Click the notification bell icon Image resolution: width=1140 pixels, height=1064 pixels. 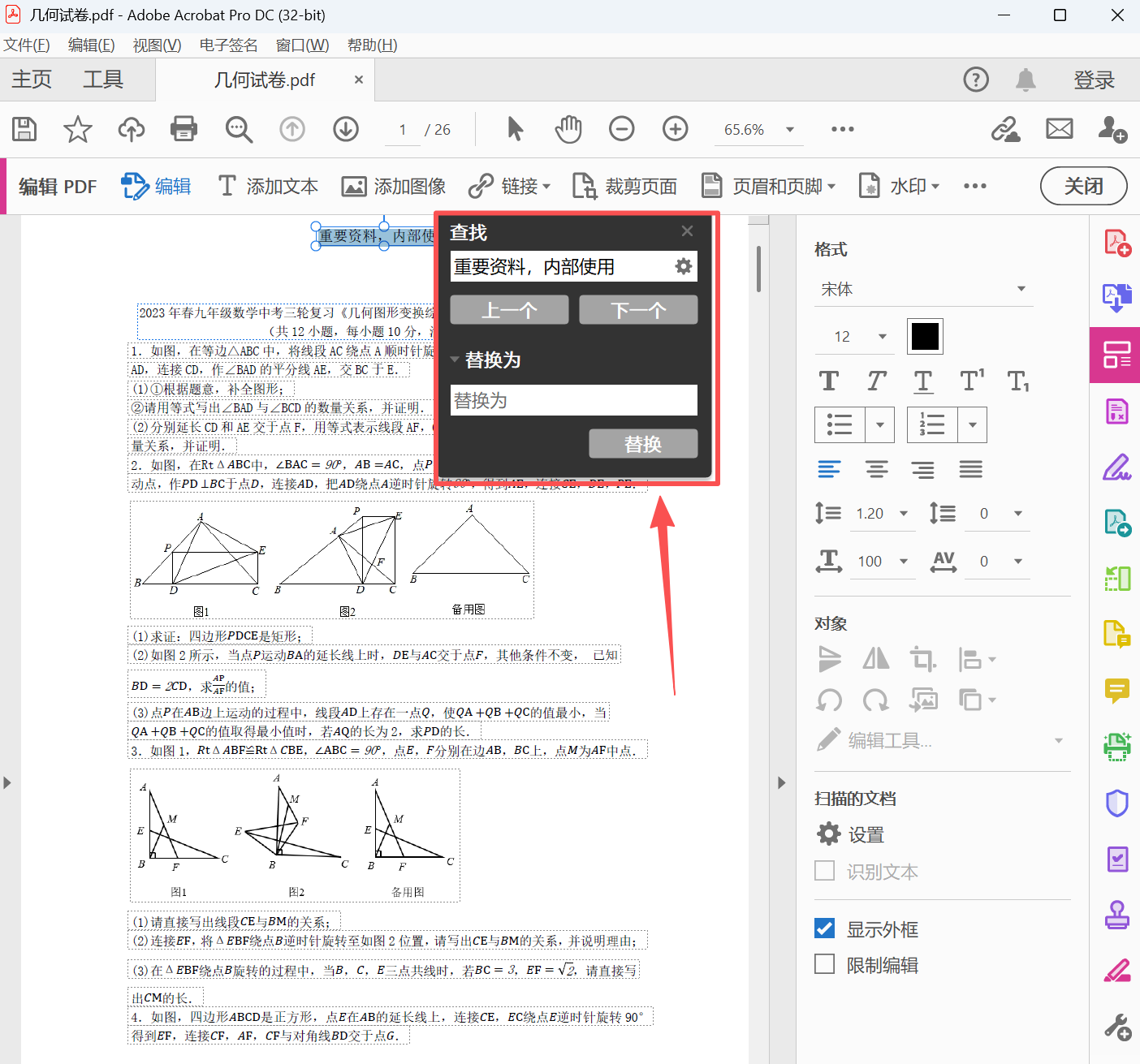1026,80
